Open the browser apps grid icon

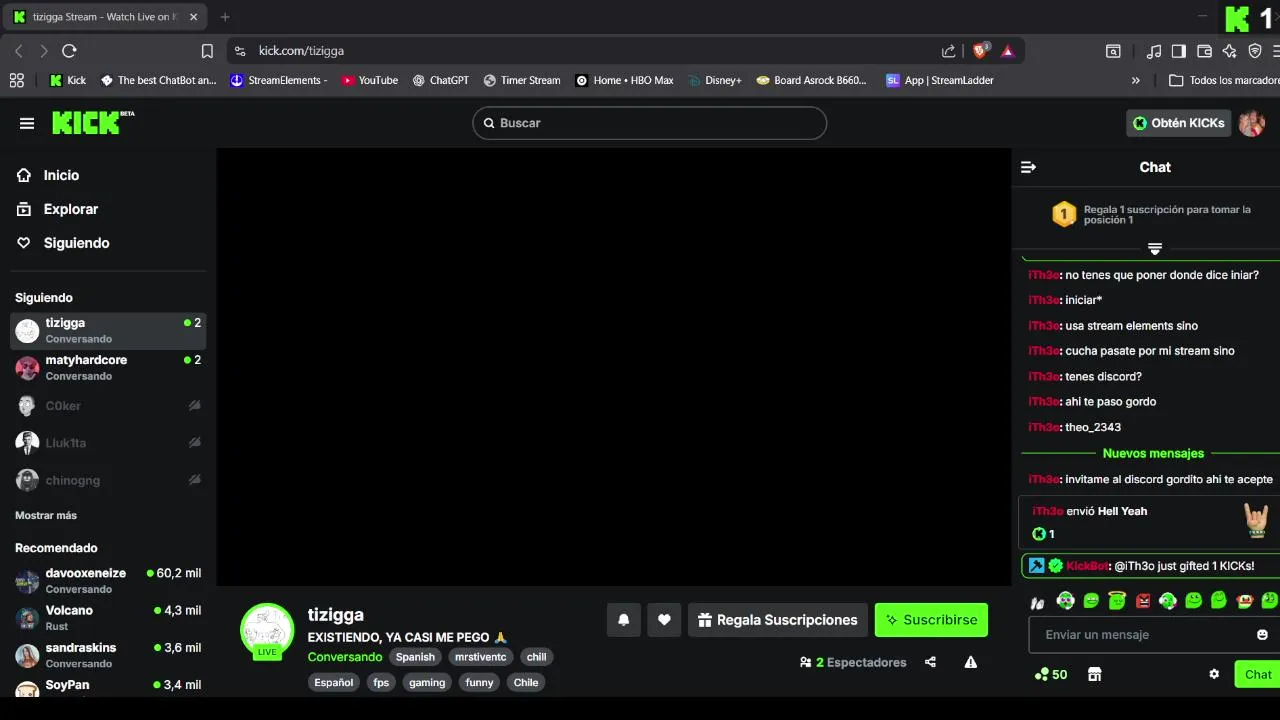click(x=16, y=80)
